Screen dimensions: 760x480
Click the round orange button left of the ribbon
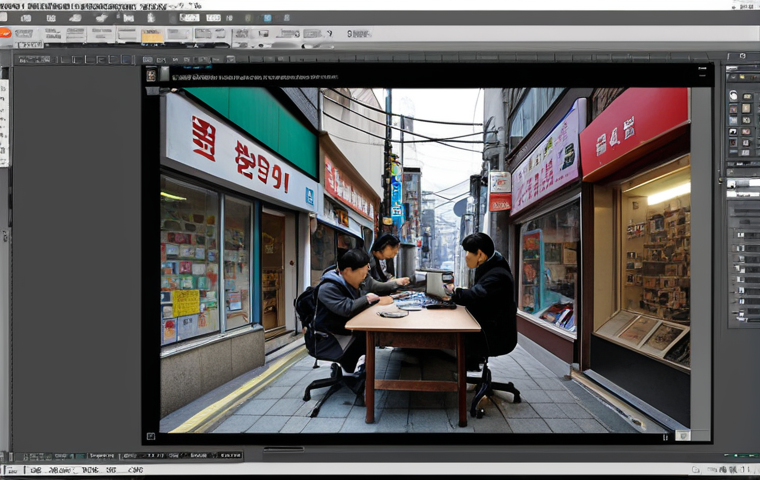pyautogui.click(x=5, y=33)
